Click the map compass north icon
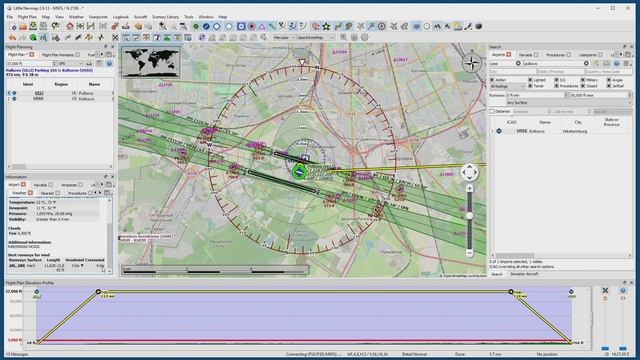The image size is (640, 360). coord(472,63)
